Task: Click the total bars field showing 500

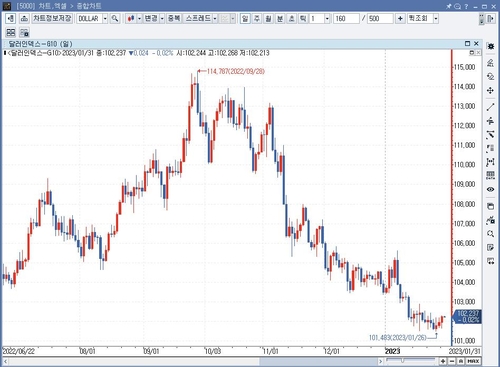Action: tap(380, 18)
